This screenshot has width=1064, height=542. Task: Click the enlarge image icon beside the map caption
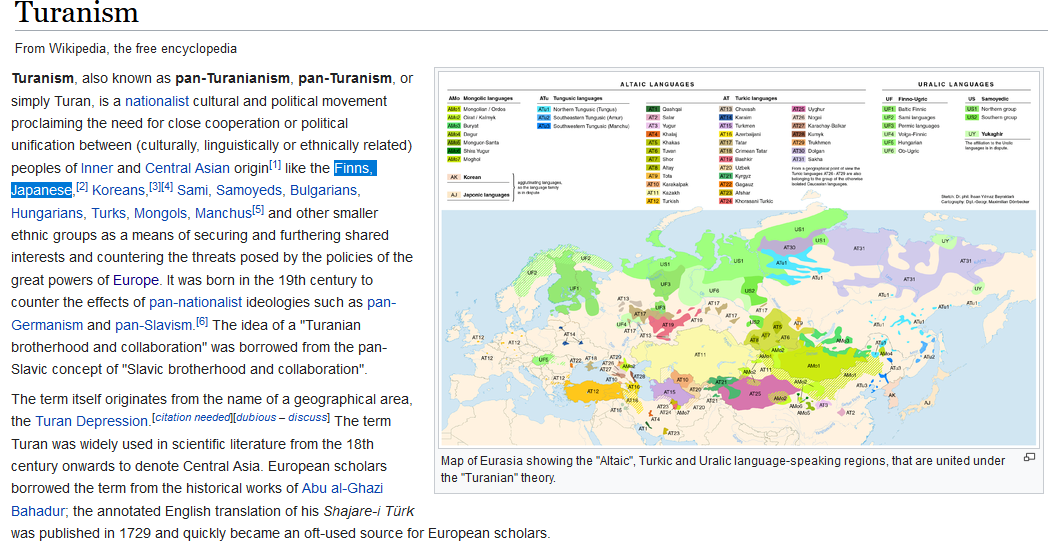click(x=1029, y=457)
